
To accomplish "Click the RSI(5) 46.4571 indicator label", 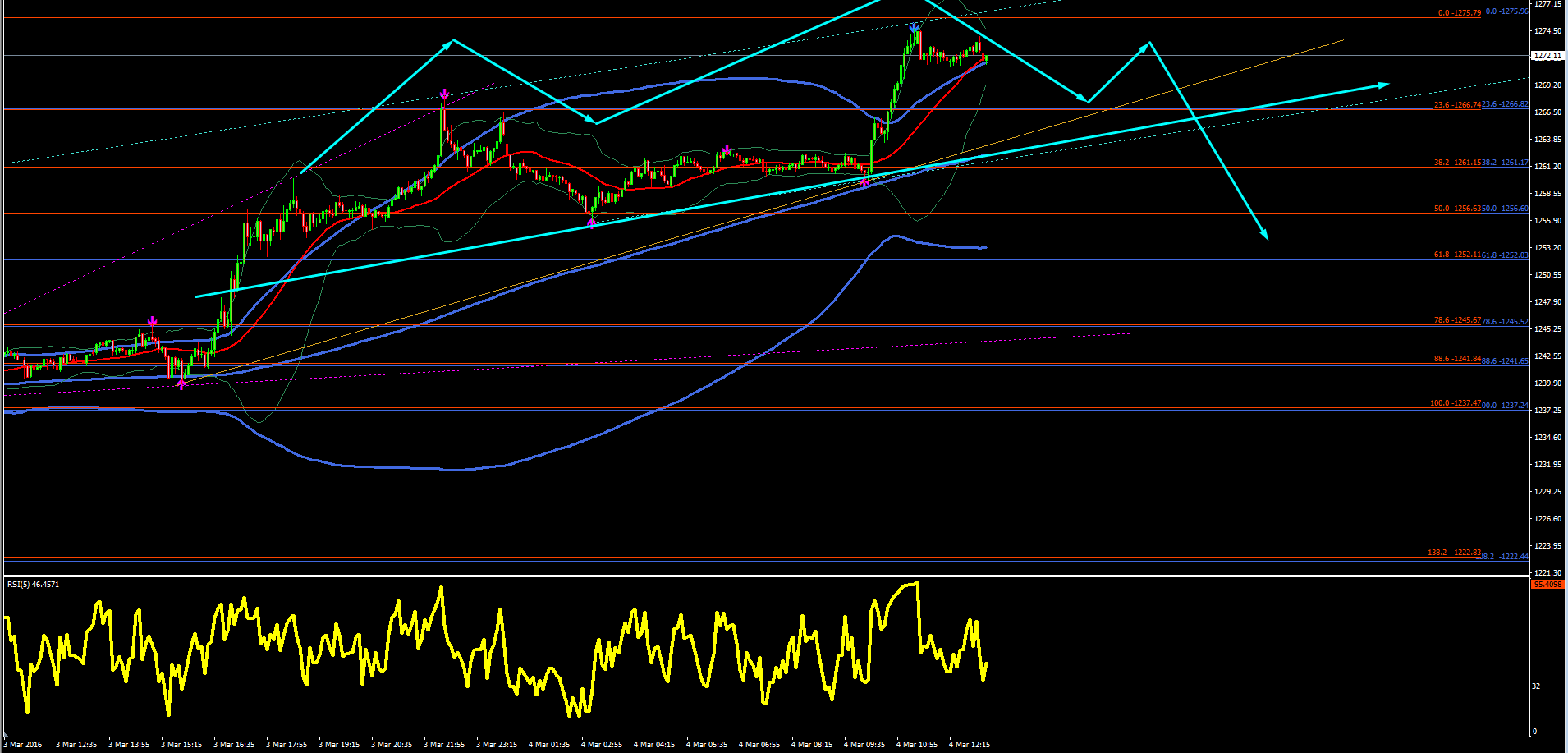I will click(33, 585).
